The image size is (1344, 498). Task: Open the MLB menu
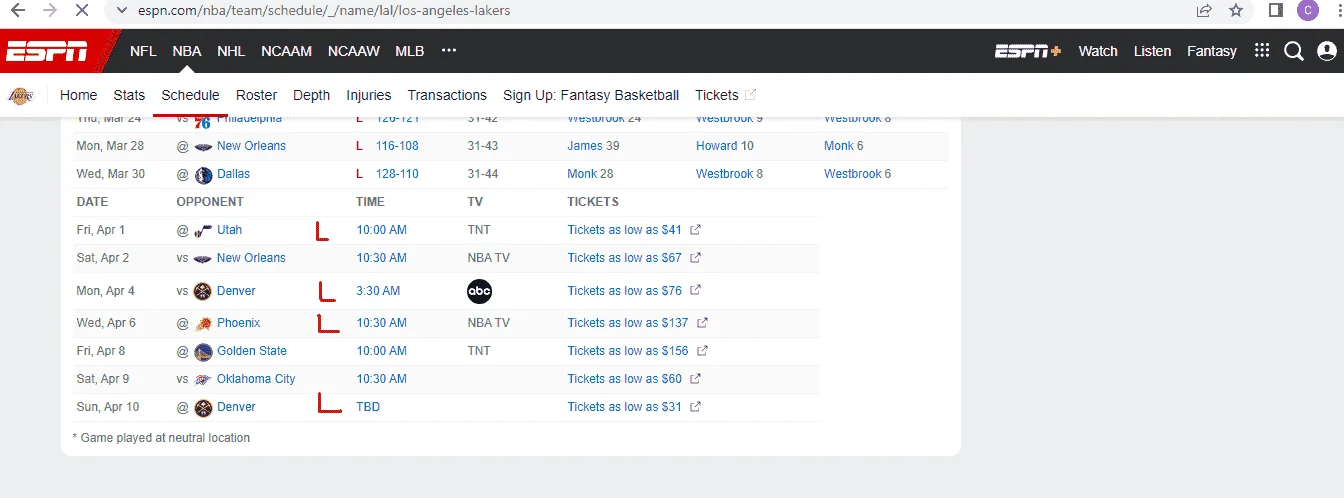click(x=410, y=51)
